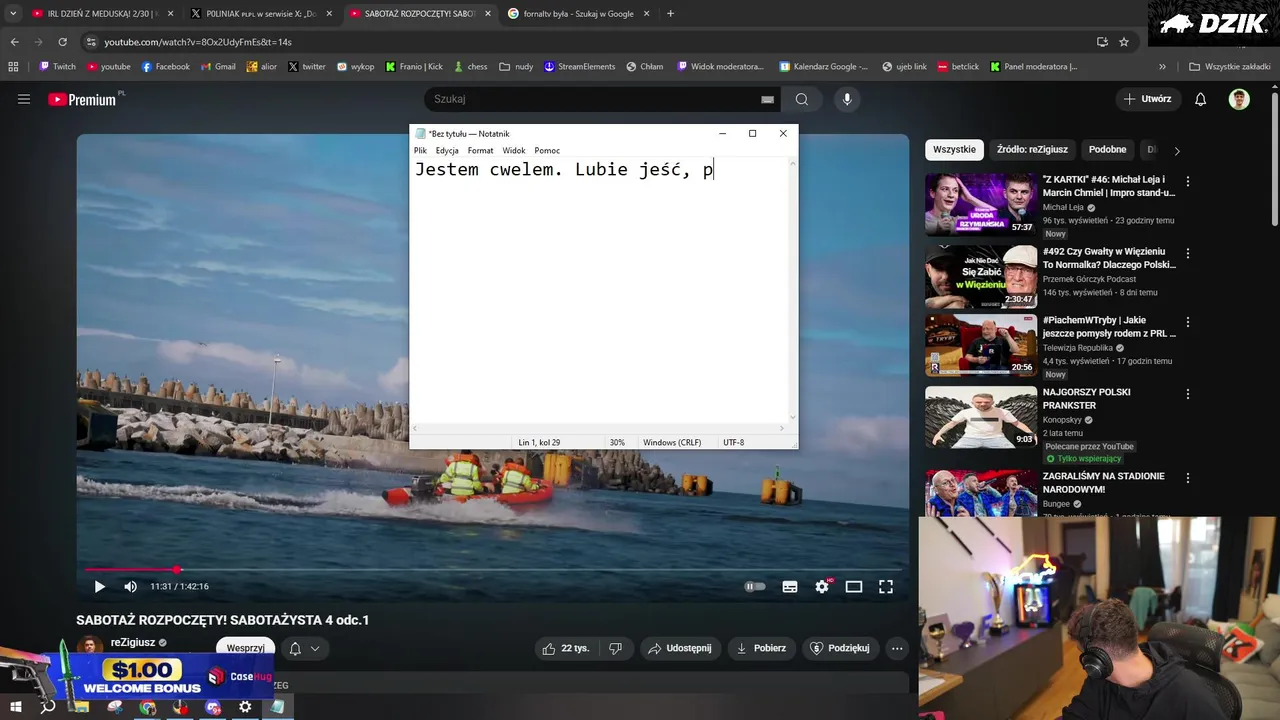
Task: Expand hidden bookmarks chevron
Action: [1162, 67]
